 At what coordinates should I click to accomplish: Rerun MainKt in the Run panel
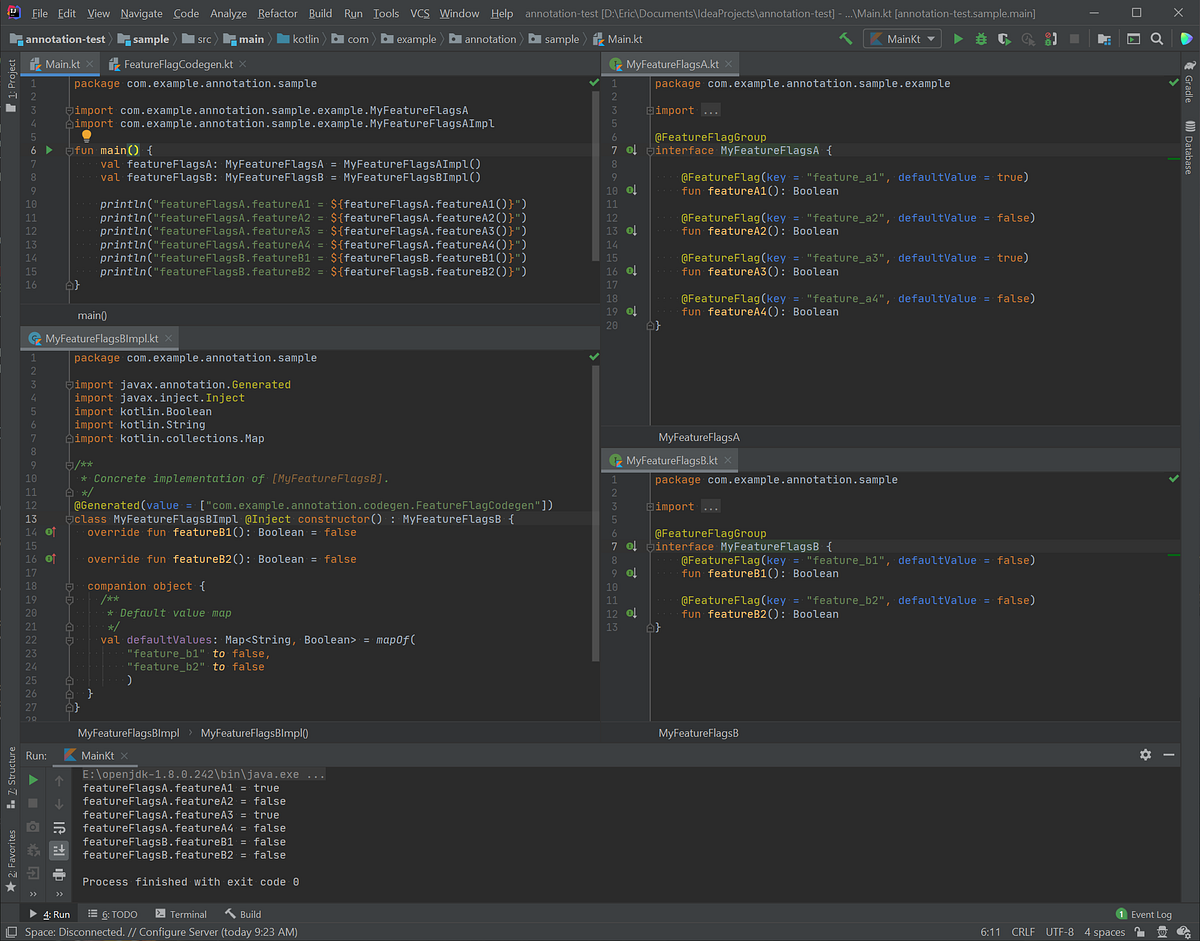click(x=33, y=780)
